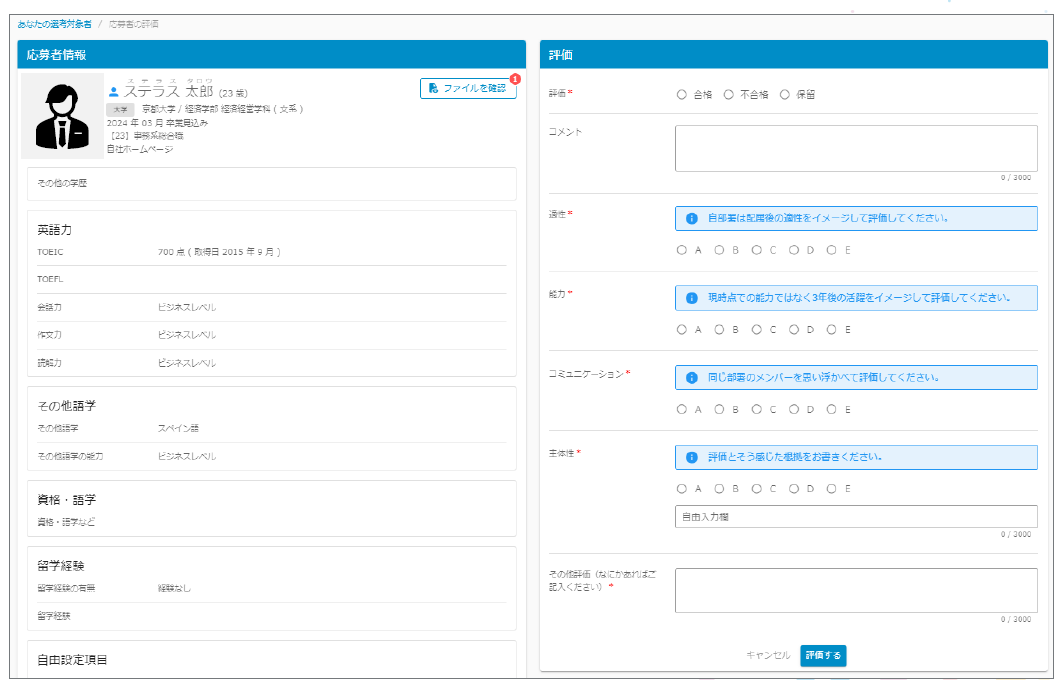
Task: Rate 適性 as A
Action: [682, 250]
